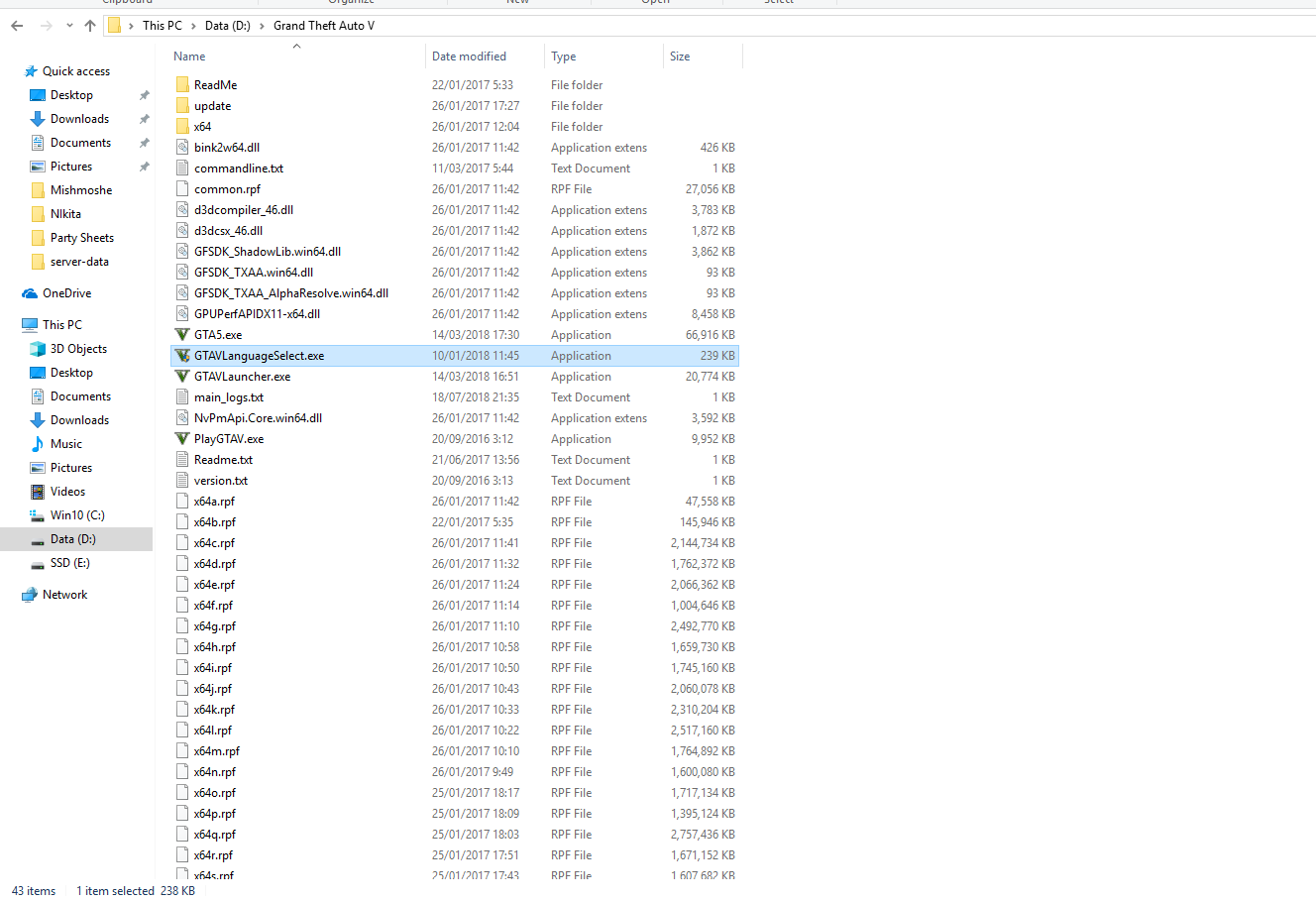Select the GTAVLauncher.exe icon
The image size is (1316, 901).
tap(182, 377)
